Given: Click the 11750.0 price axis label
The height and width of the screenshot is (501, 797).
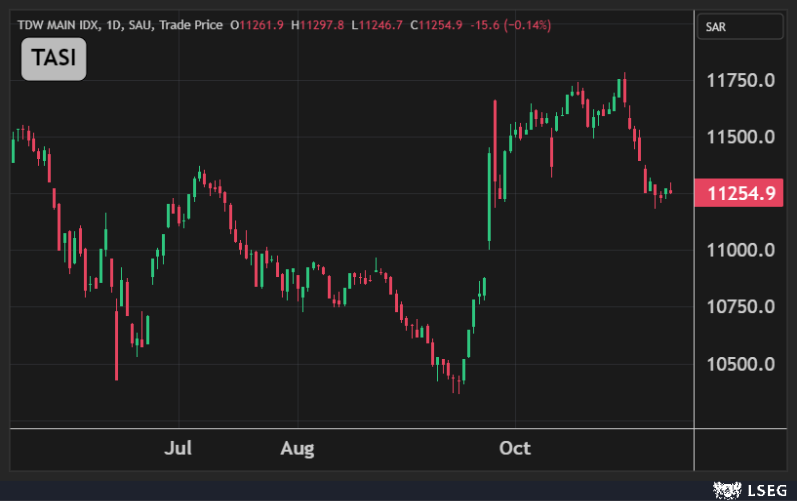Looking at the screenshot, I should pos(741,80).
